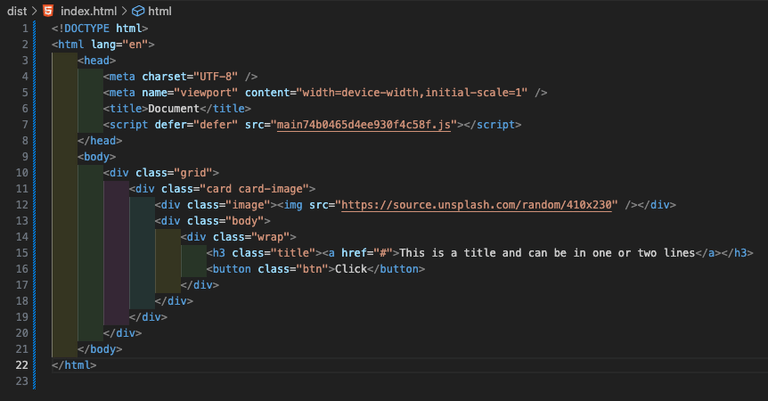Click line number 22 in the gutter
The width and height of the screenshot is (768, 401).
pyautogui.click(x=22, y=365)
